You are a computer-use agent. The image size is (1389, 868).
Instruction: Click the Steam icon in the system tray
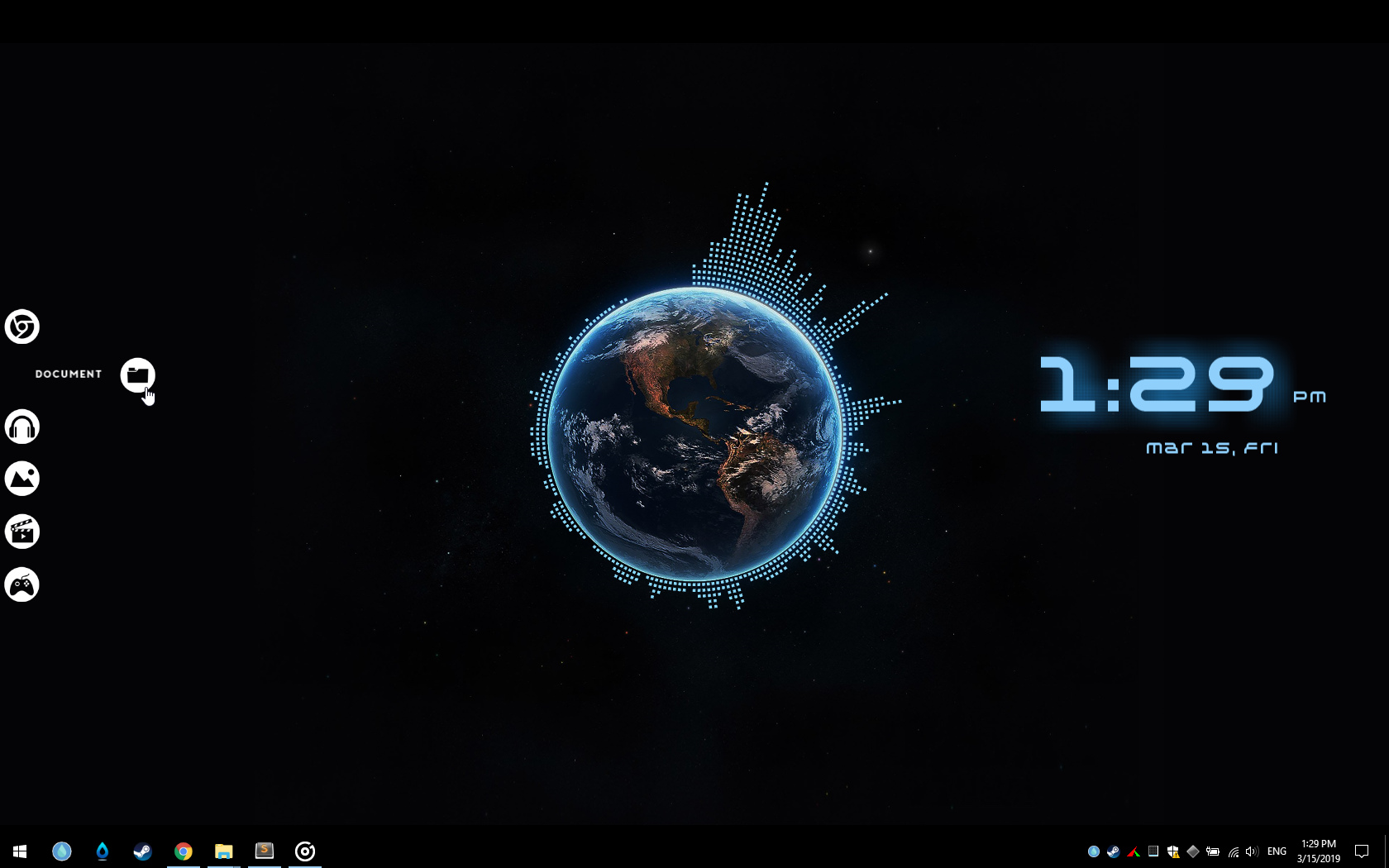(1113, 851)
